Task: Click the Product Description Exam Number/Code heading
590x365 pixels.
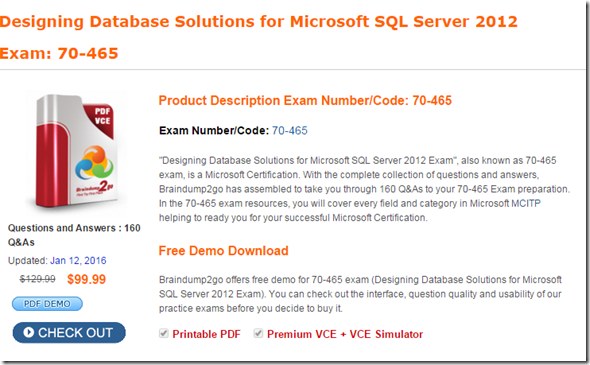Action: (x=305, y=101)
